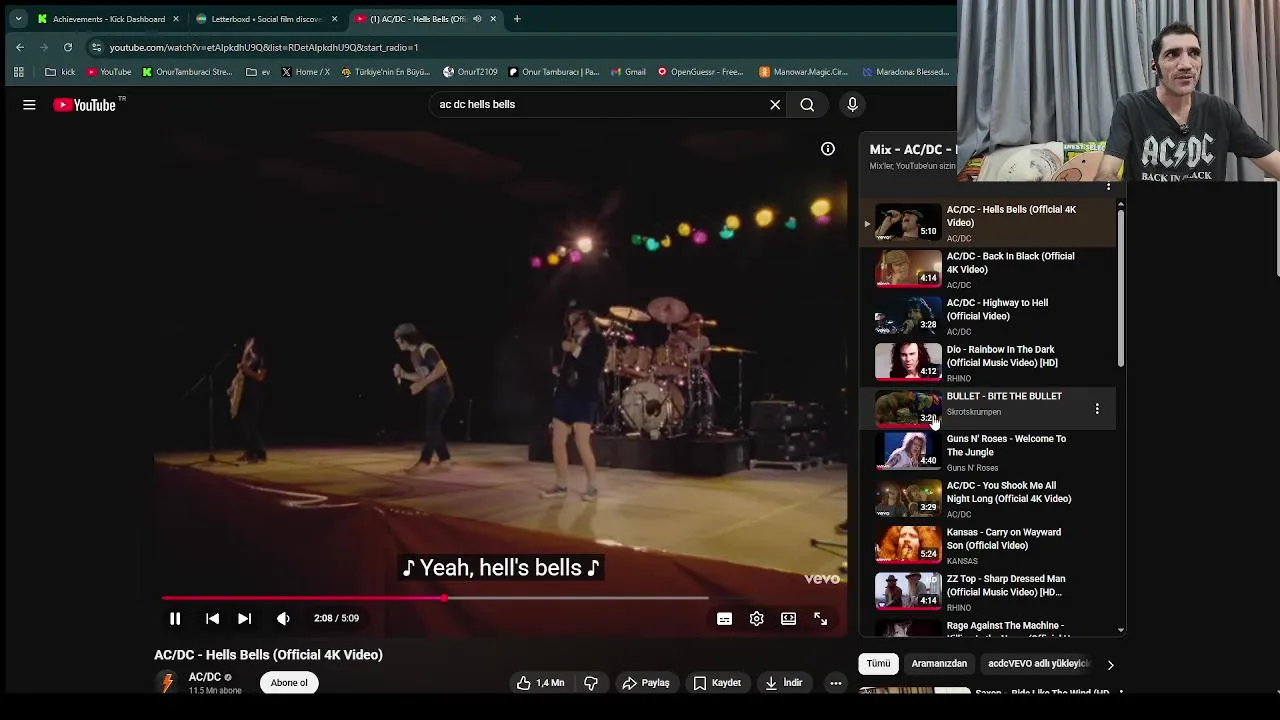1280x720 pixels.
Task: Reload the page
Action: 68,47
